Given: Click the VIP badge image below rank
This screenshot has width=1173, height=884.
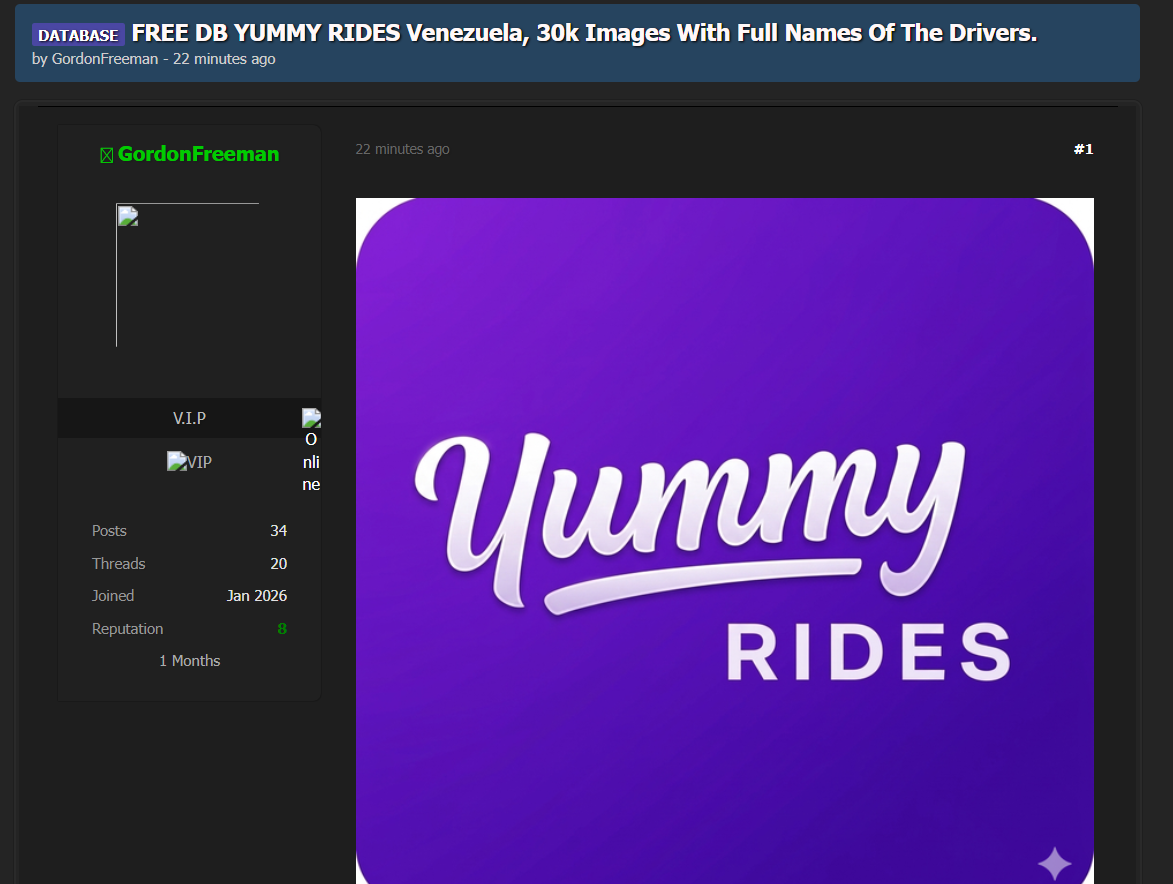Looking at the screenshot, I should click(x=189, y=462).
